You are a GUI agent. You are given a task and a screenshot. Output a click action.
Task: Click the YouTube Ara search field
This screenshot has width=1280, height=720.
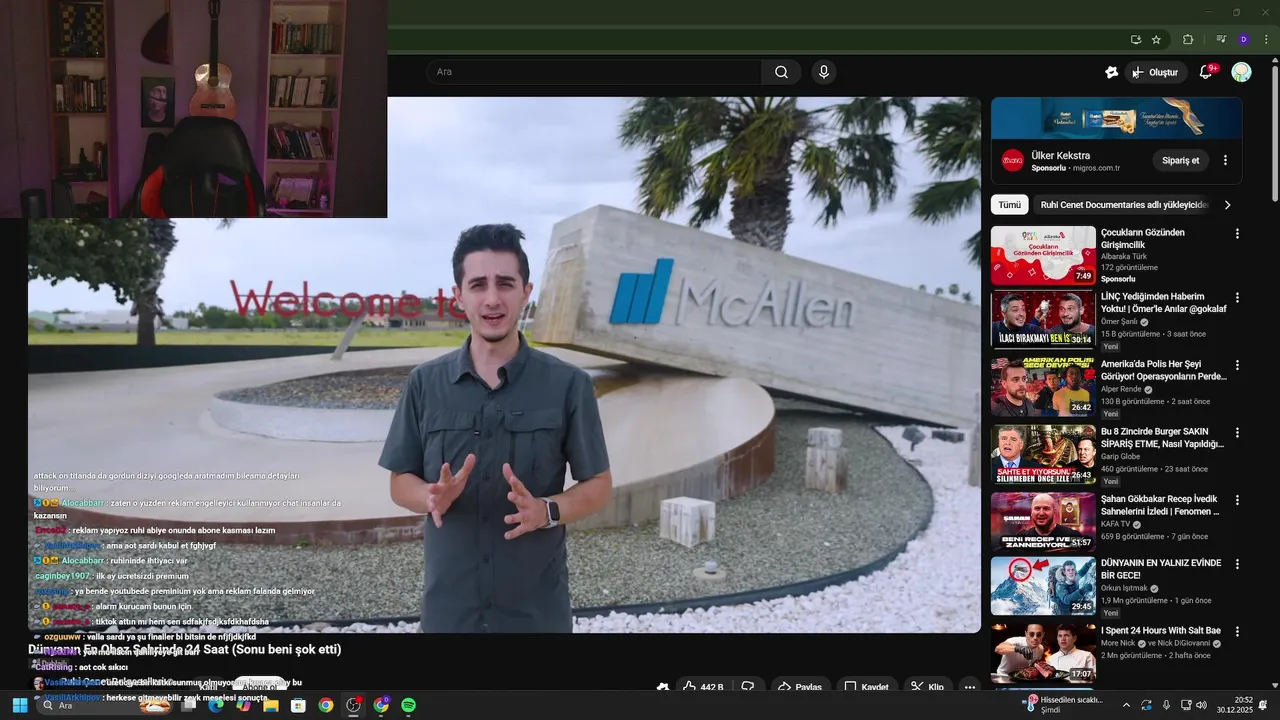click(x=595, y=72)
